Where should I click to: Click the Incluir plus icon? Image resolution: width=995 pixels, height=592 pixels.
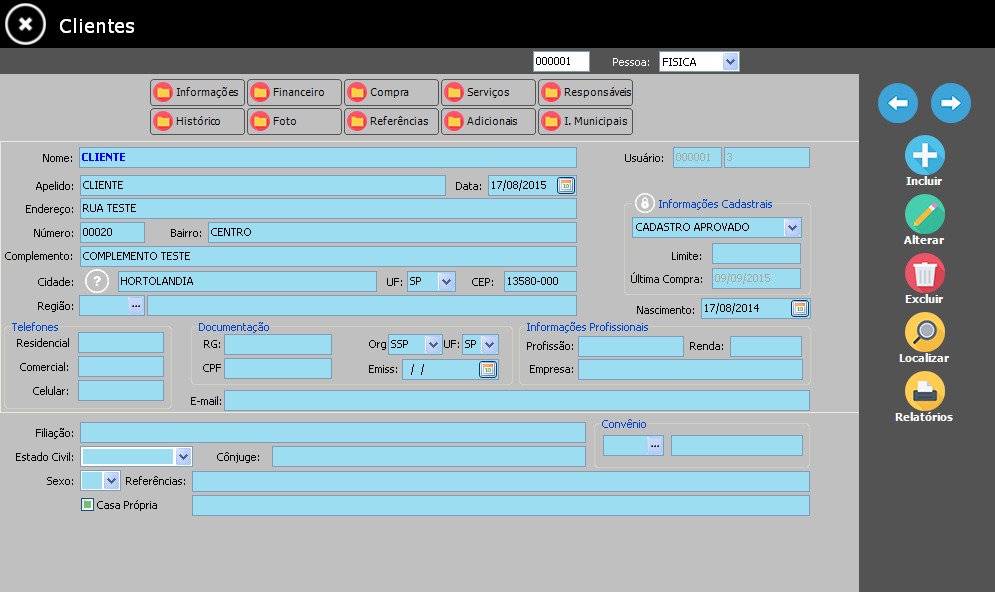tap(925, 155)
